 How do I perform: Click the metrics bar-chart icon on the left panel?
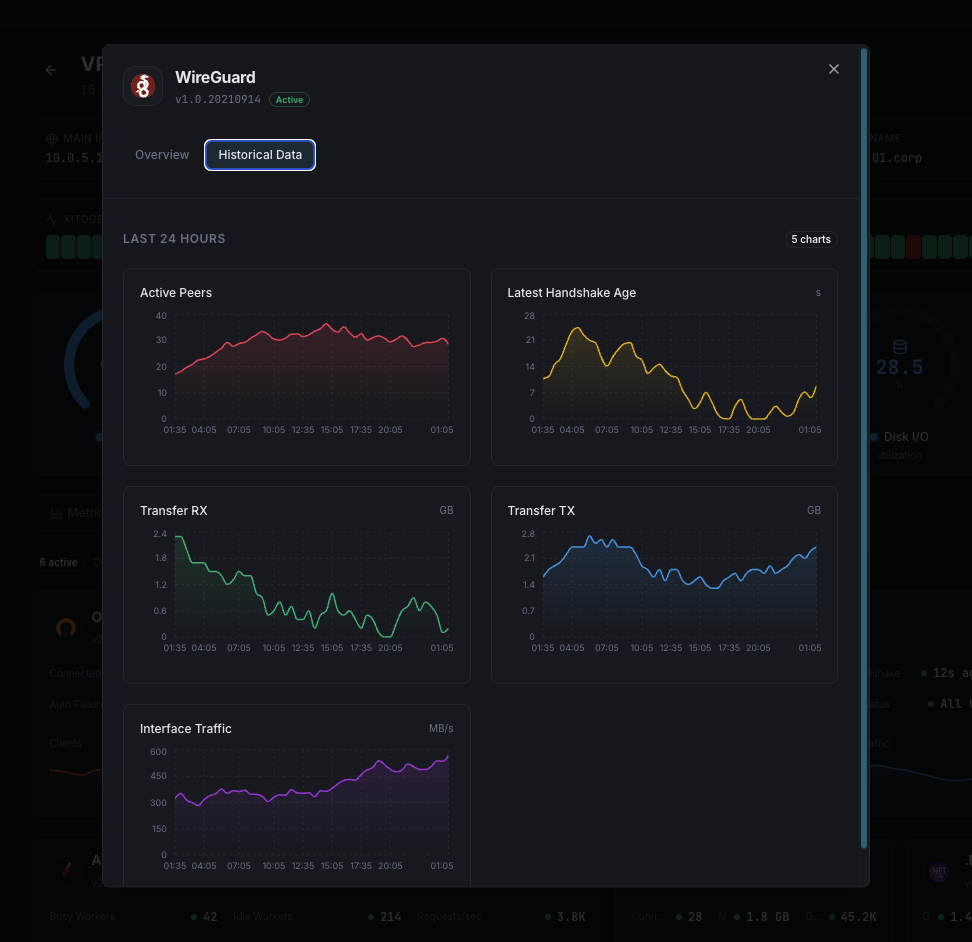(60, 512)
